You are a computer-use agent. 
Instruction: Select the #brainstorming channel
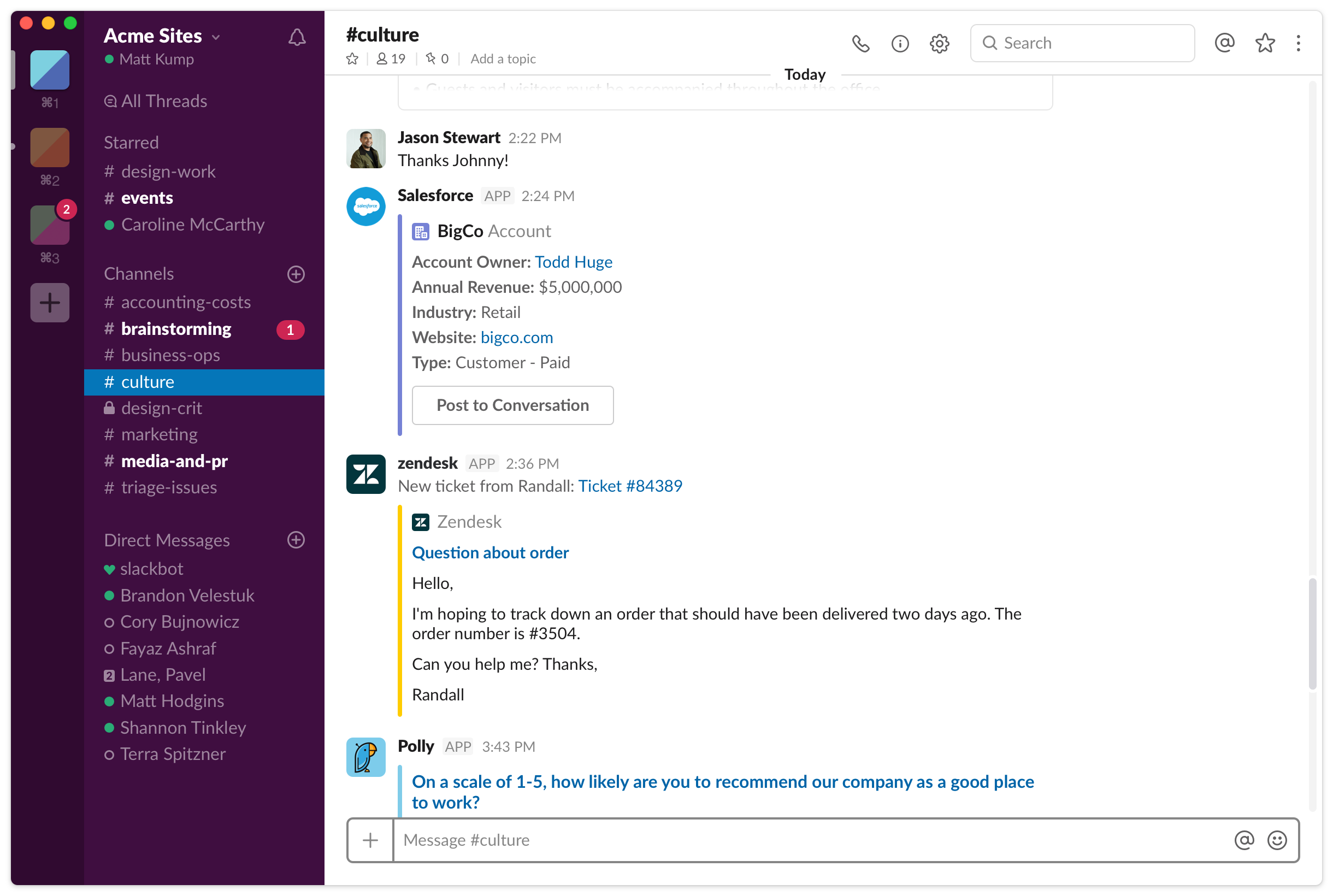point(176,329)
